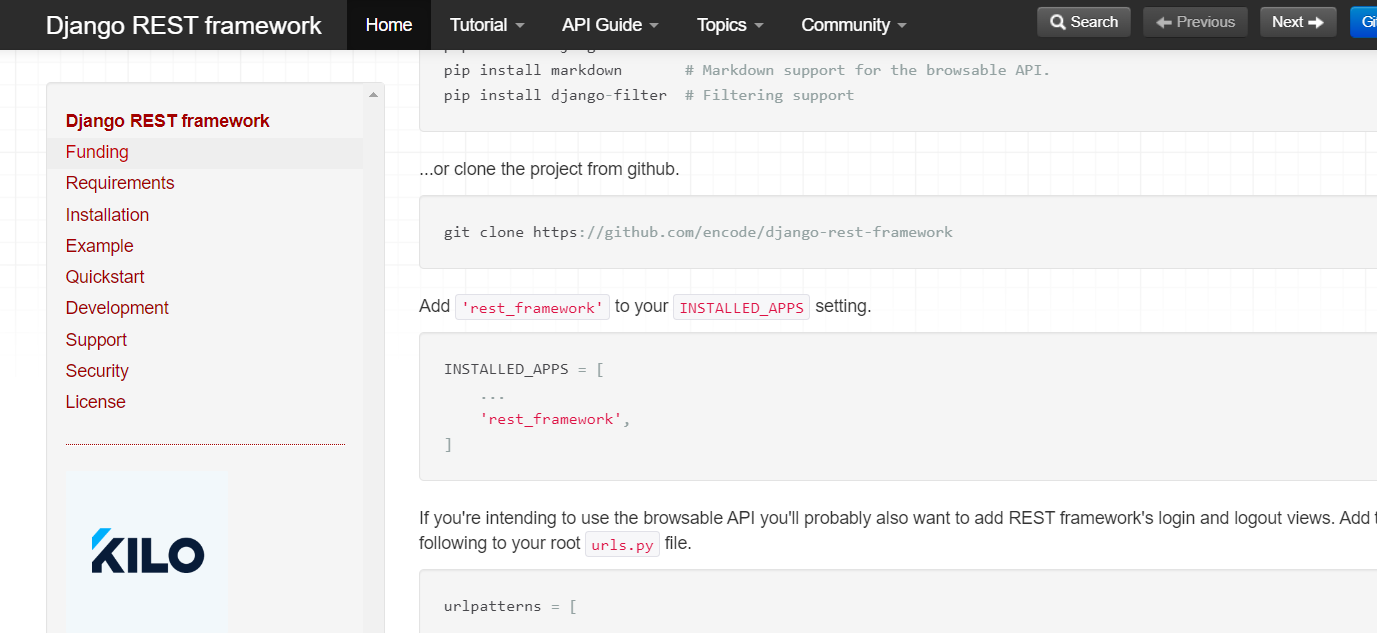Click the magnifier icon in Search button

[x=1058, y=22]
